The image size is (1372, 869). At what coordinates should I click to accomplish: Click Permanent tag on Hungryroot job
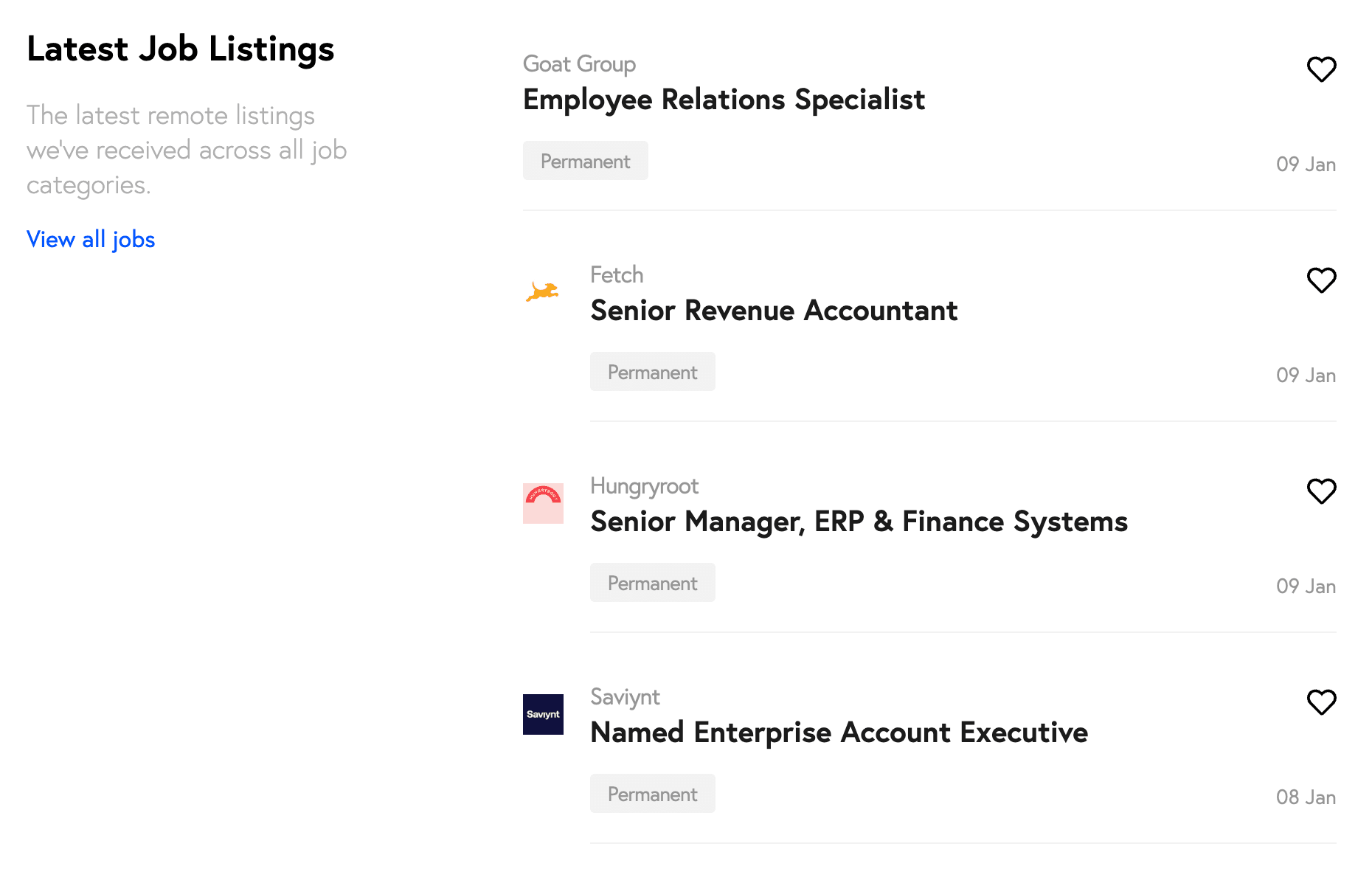652,583
